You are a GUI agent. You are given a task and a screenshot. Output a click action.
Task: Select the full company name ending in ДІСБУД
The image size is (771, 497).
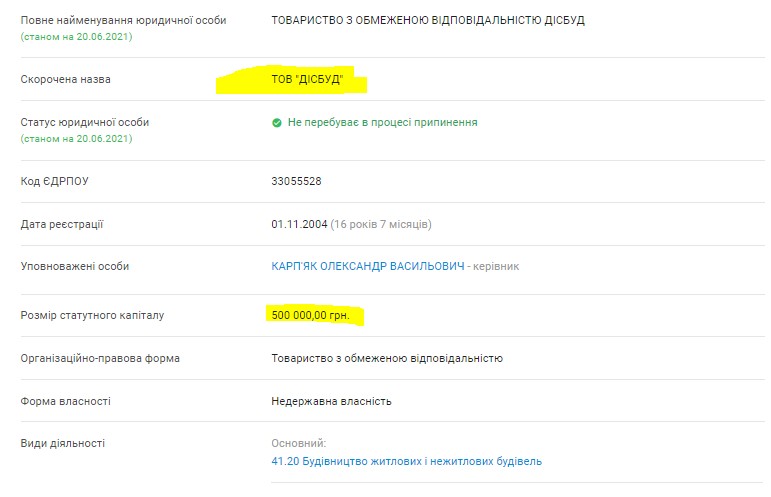[x=428, y=20]
